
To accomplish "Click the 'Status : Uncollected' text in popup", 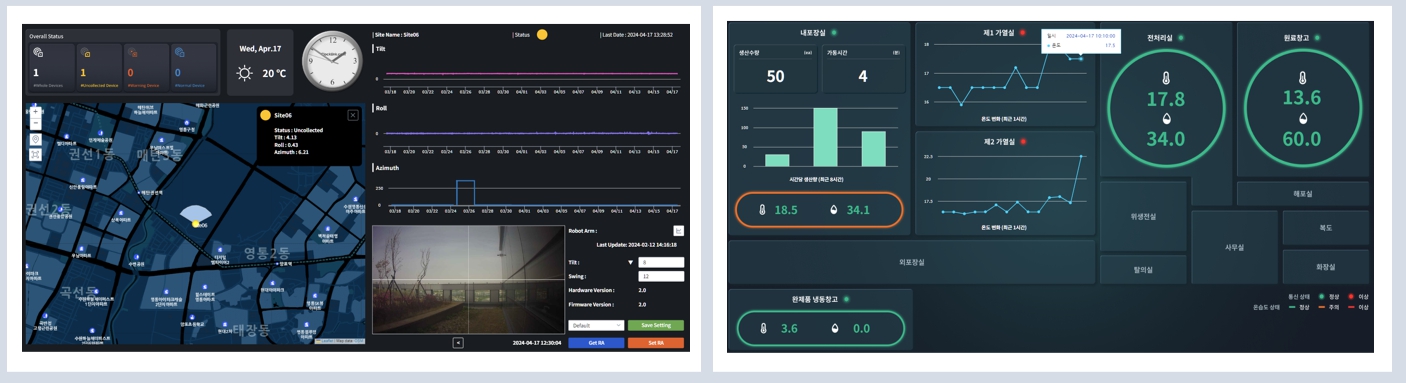I will click(x=299, y=129).
